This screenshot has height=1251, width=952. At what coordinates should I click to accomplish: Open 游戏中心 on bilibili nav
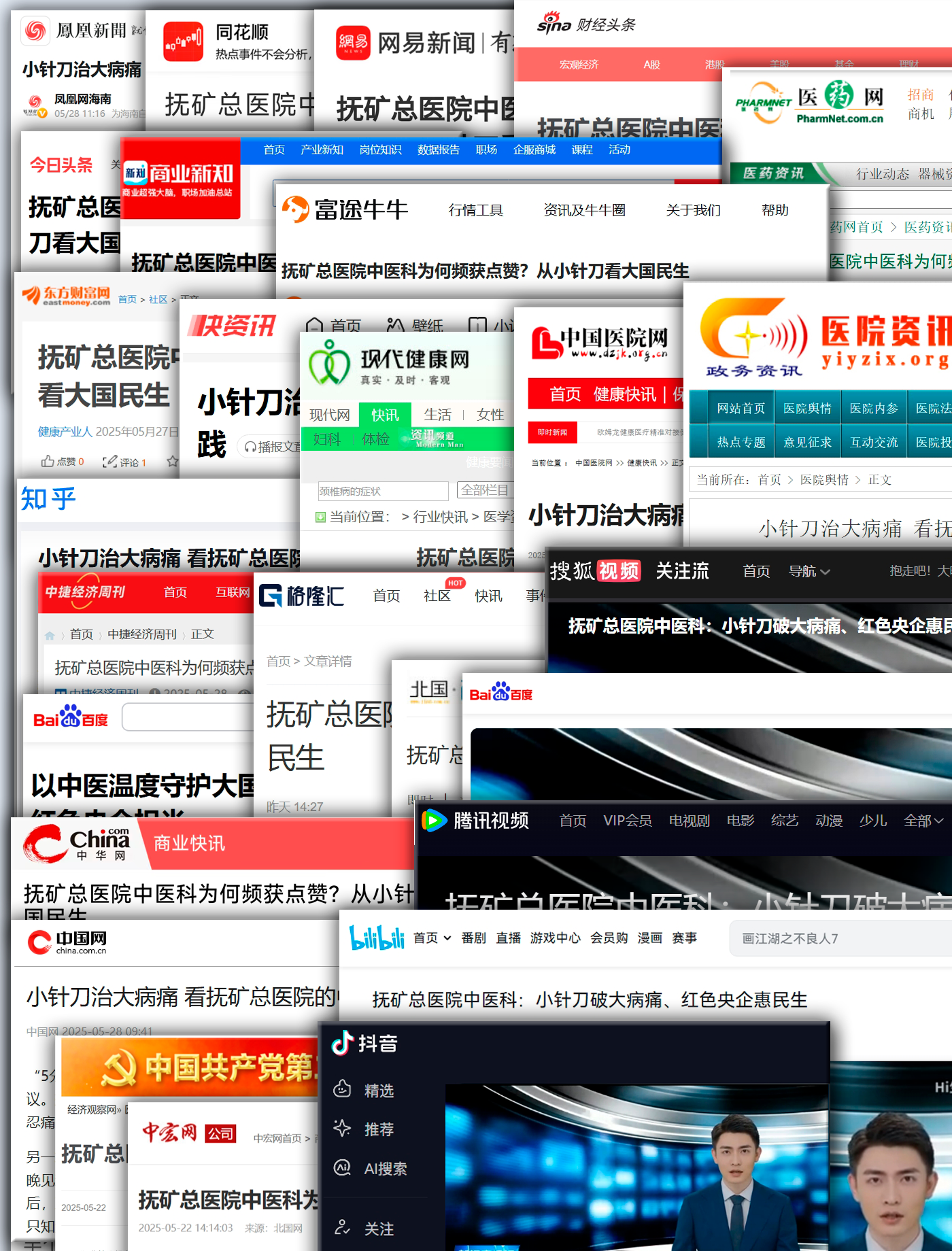click(x=556, y=938)
